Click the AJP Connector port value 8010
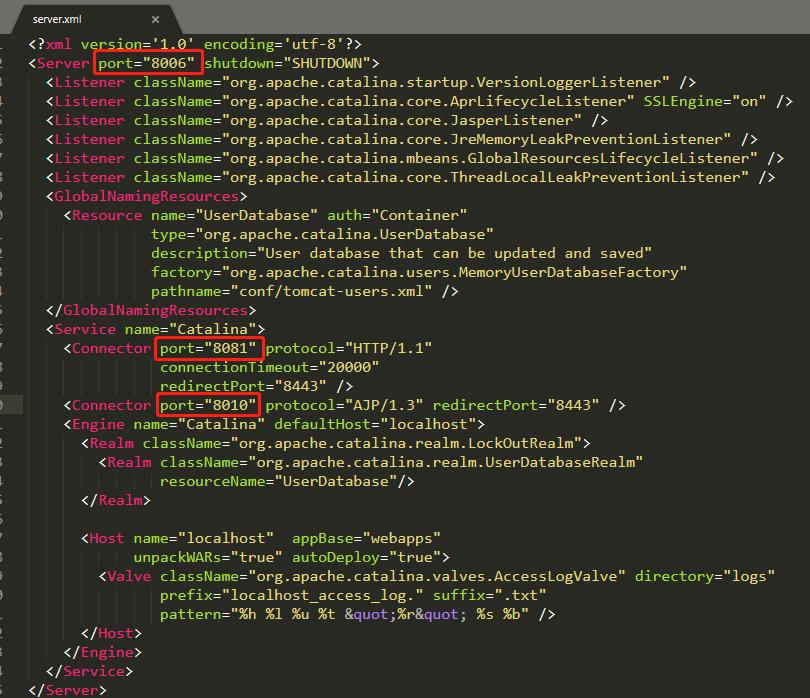 click(229, 405)
